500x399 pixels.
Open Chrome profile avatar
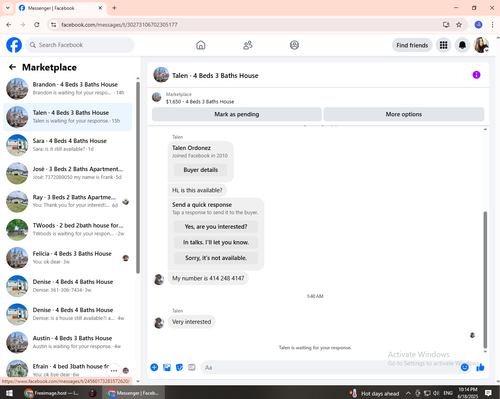(x=478, y=25)
